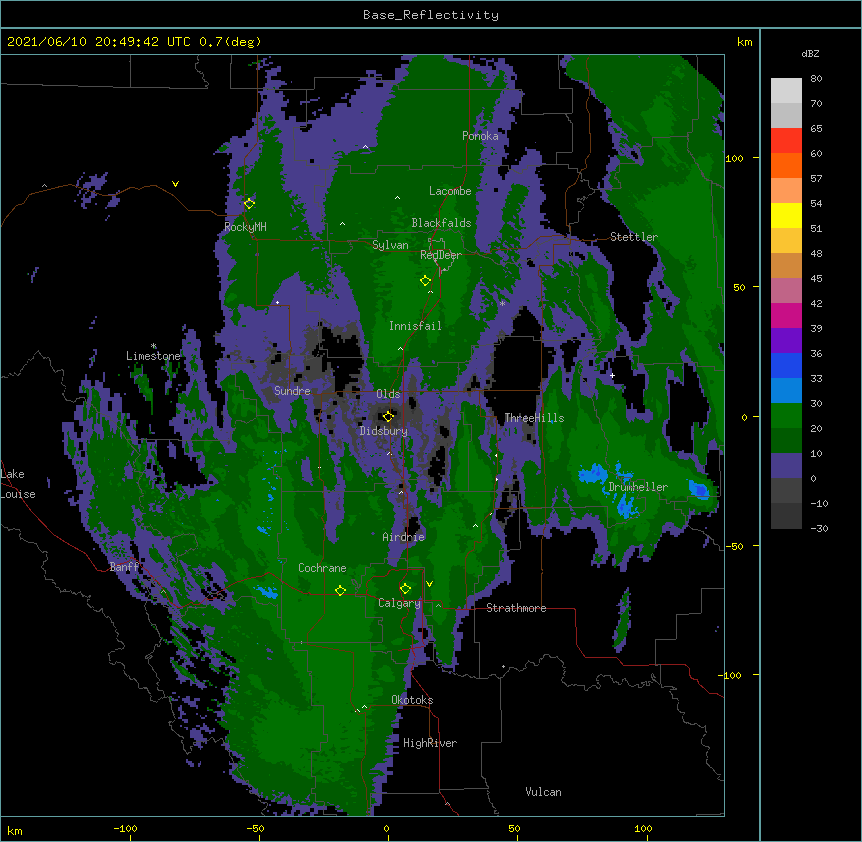Select the blue 36 dBZ color swatch
This screenshot has width=862, height=842.
pyautogui.click(x=786, y=365)
